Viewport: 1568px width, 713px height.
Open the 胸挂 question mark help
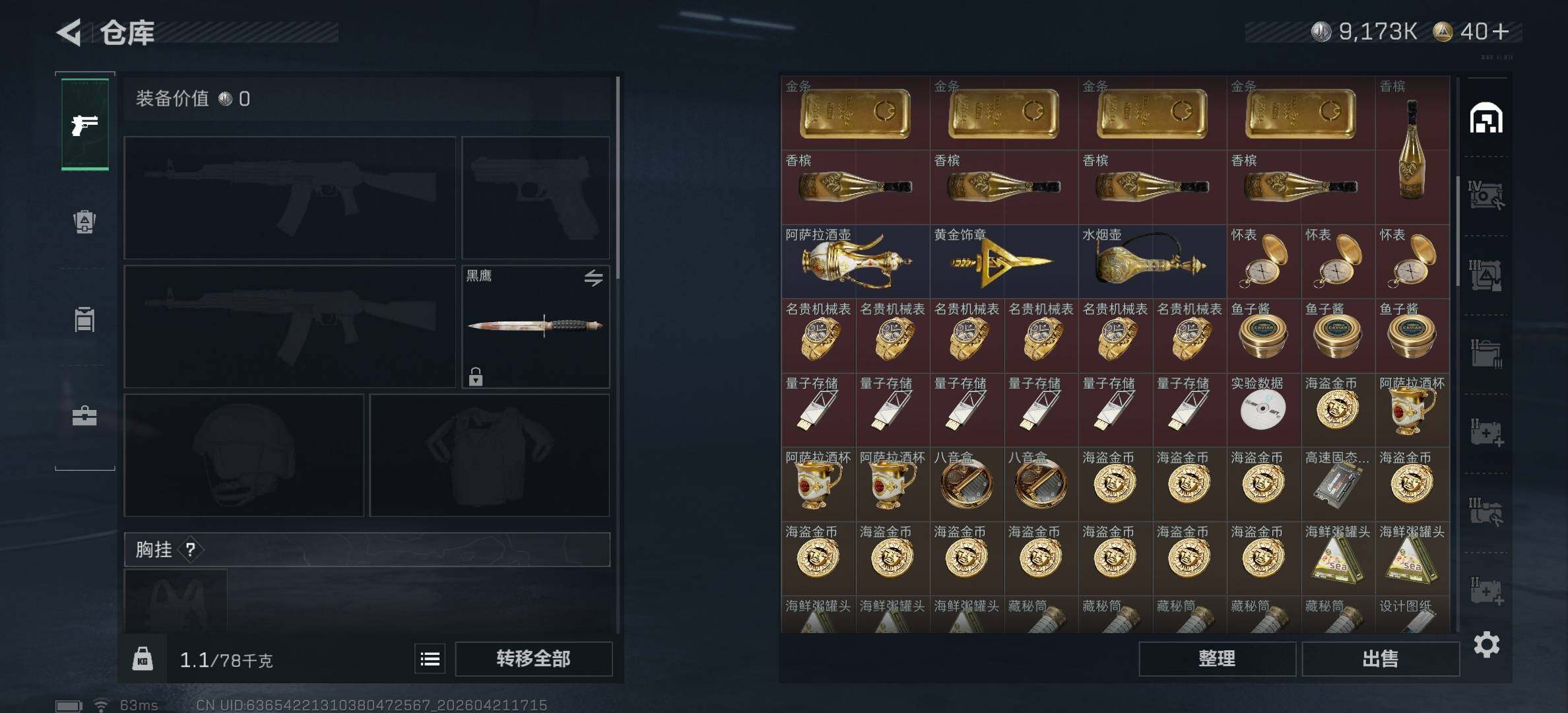(191, 549)
